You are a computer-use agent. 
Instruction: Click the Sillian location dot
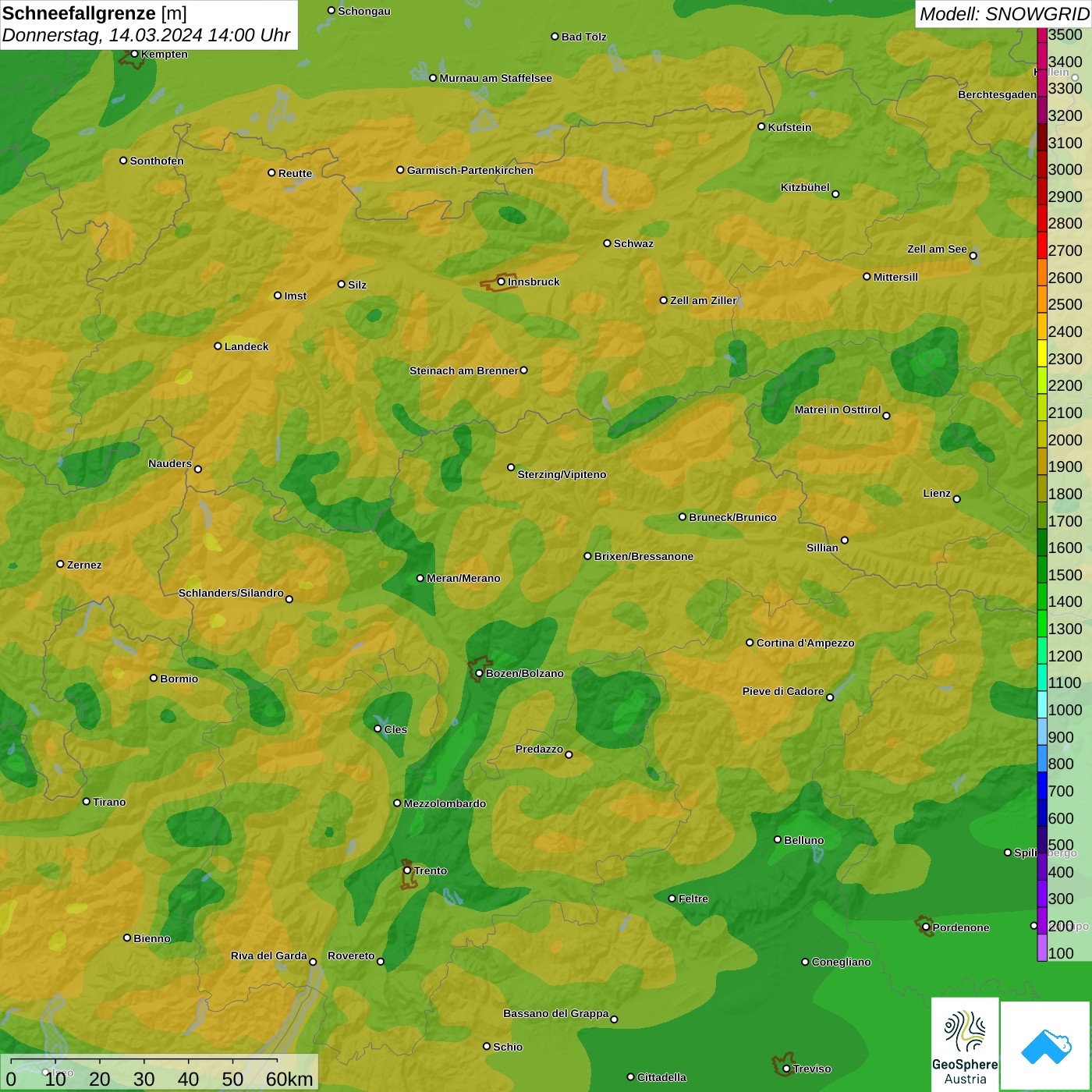tap(844, 540)
